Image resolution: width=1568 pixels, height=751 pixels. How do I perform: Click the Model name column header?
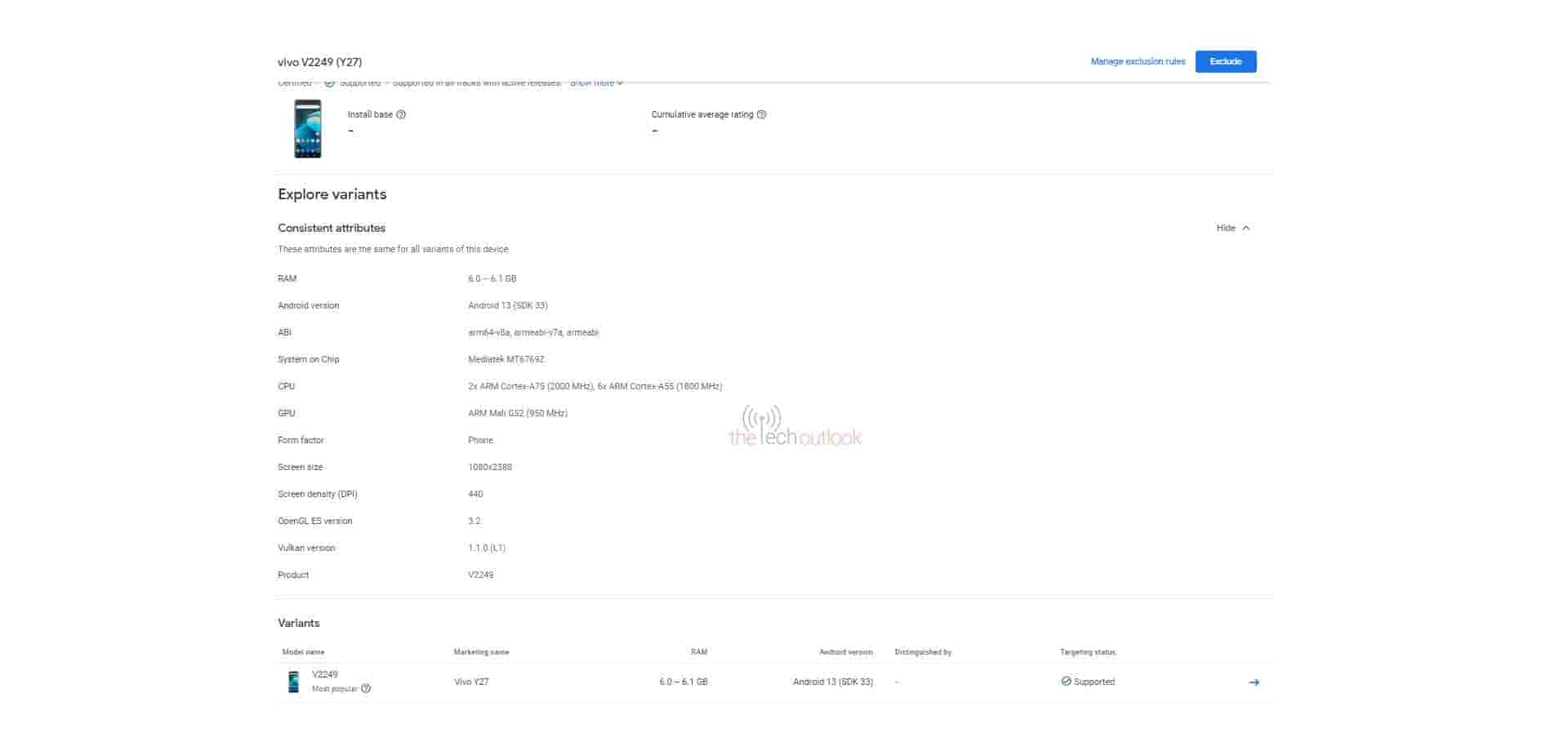pyautogui.click(x=303, y=652)
